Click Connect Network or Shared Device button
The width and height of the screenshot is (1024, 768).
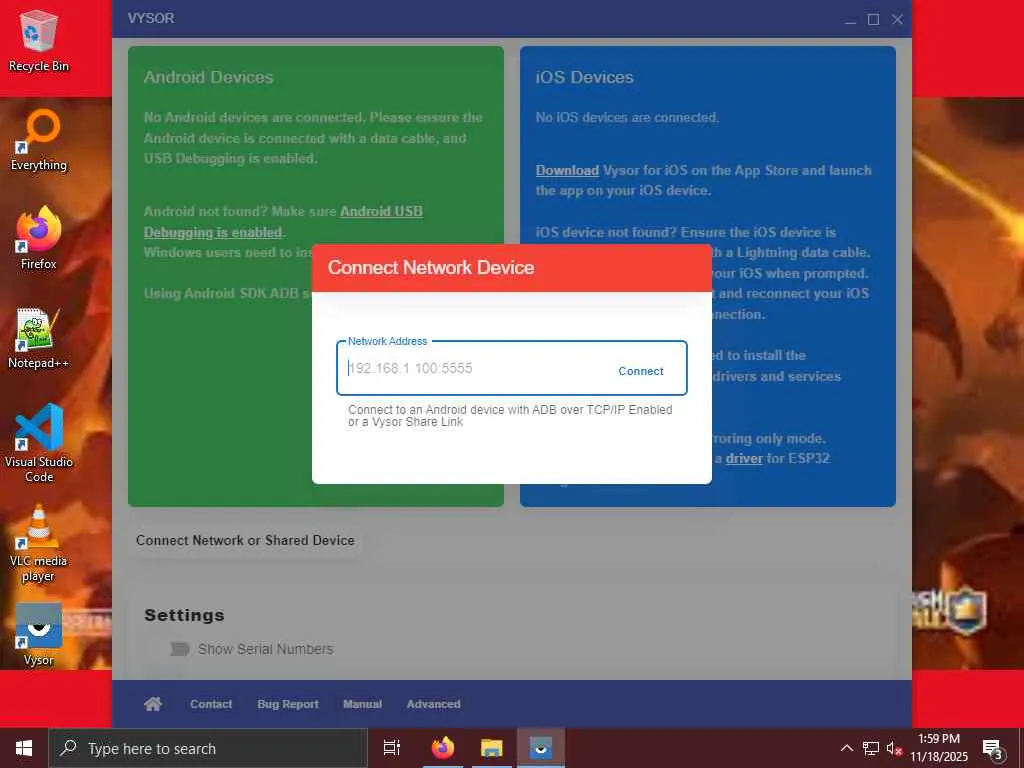click(x=245, y=540)
